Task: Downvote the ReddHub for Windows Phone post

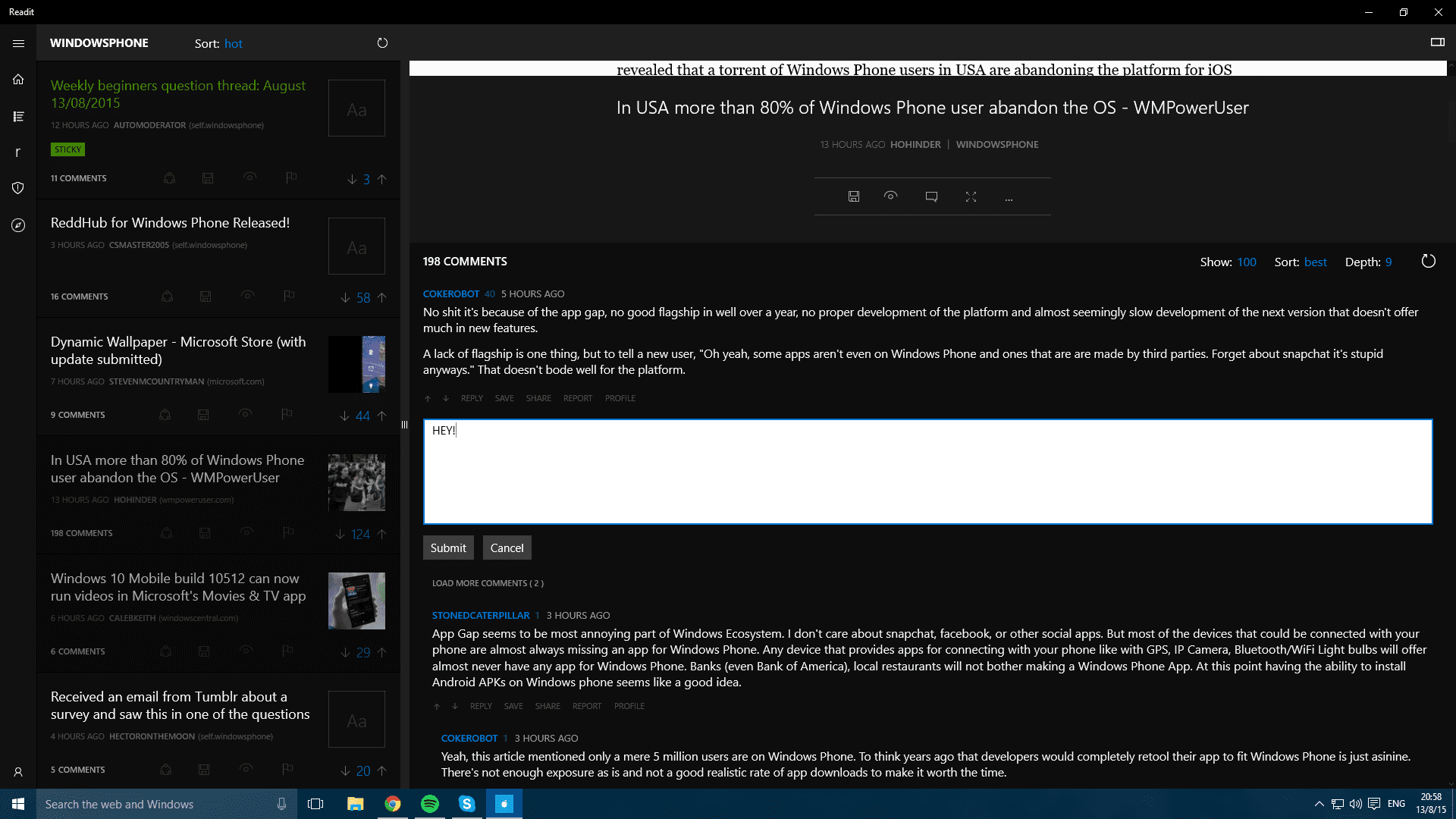Action: click(345, 297)
